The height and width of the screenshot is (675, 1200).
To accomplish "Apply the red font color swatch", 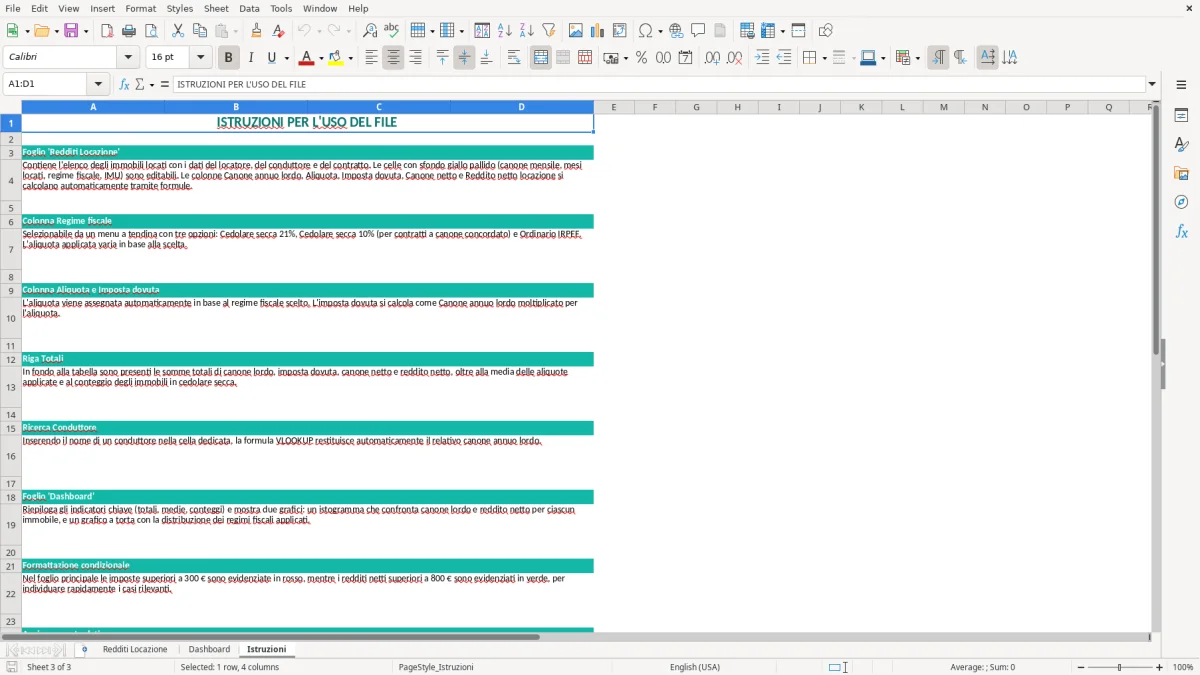I will pyautogui.click(x=306, y=58).
